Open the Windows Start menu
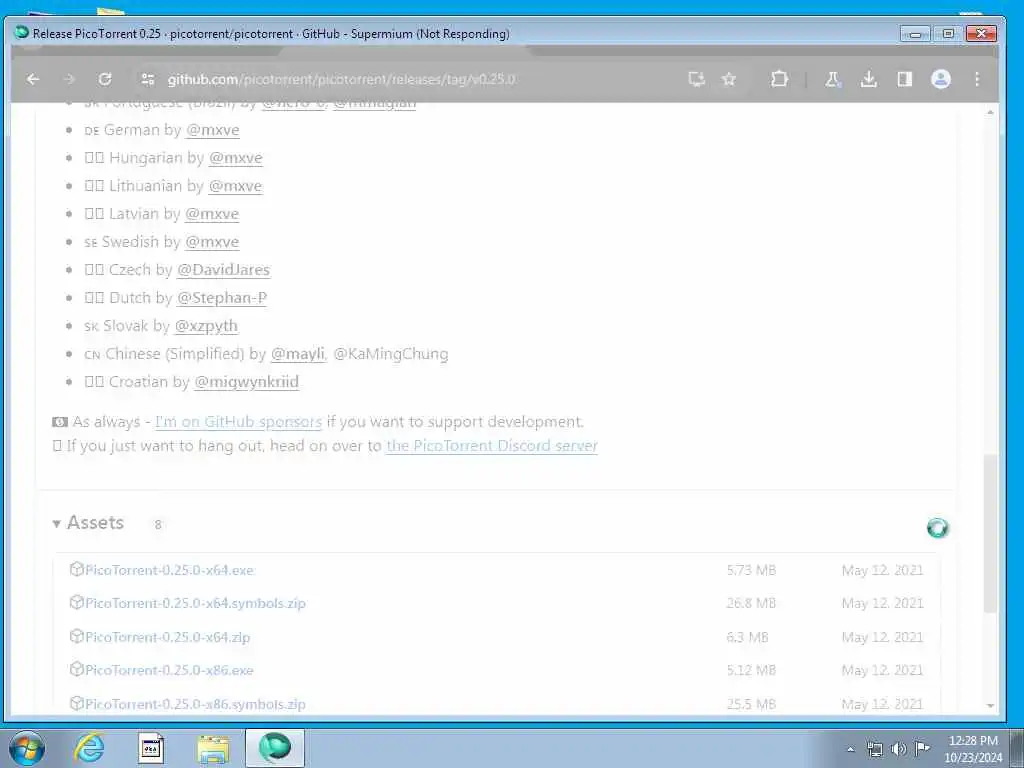The width and height of the screenshot is (1024, 768). click(x=27, y=748)
